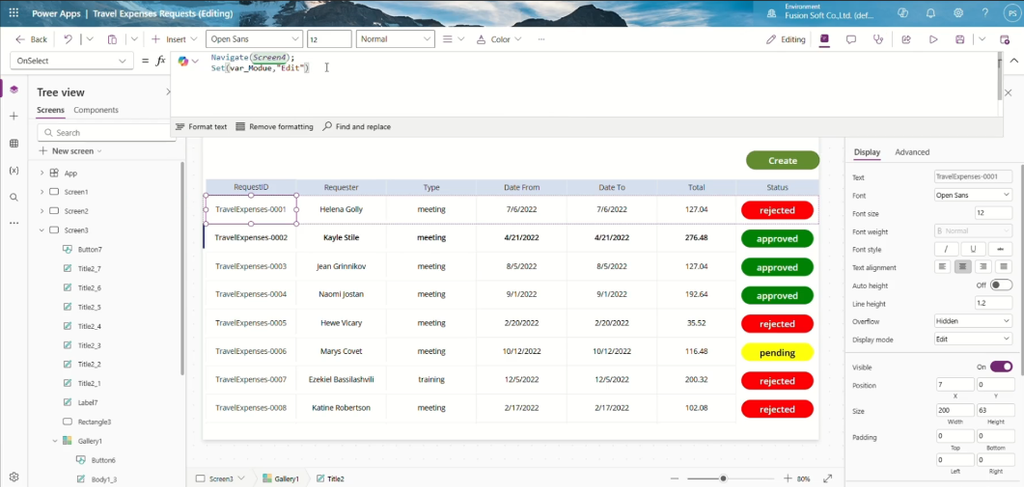Open the Properties pane icon in the command bar
This screenshot has width=1024, height=487.
click(824, 39)
